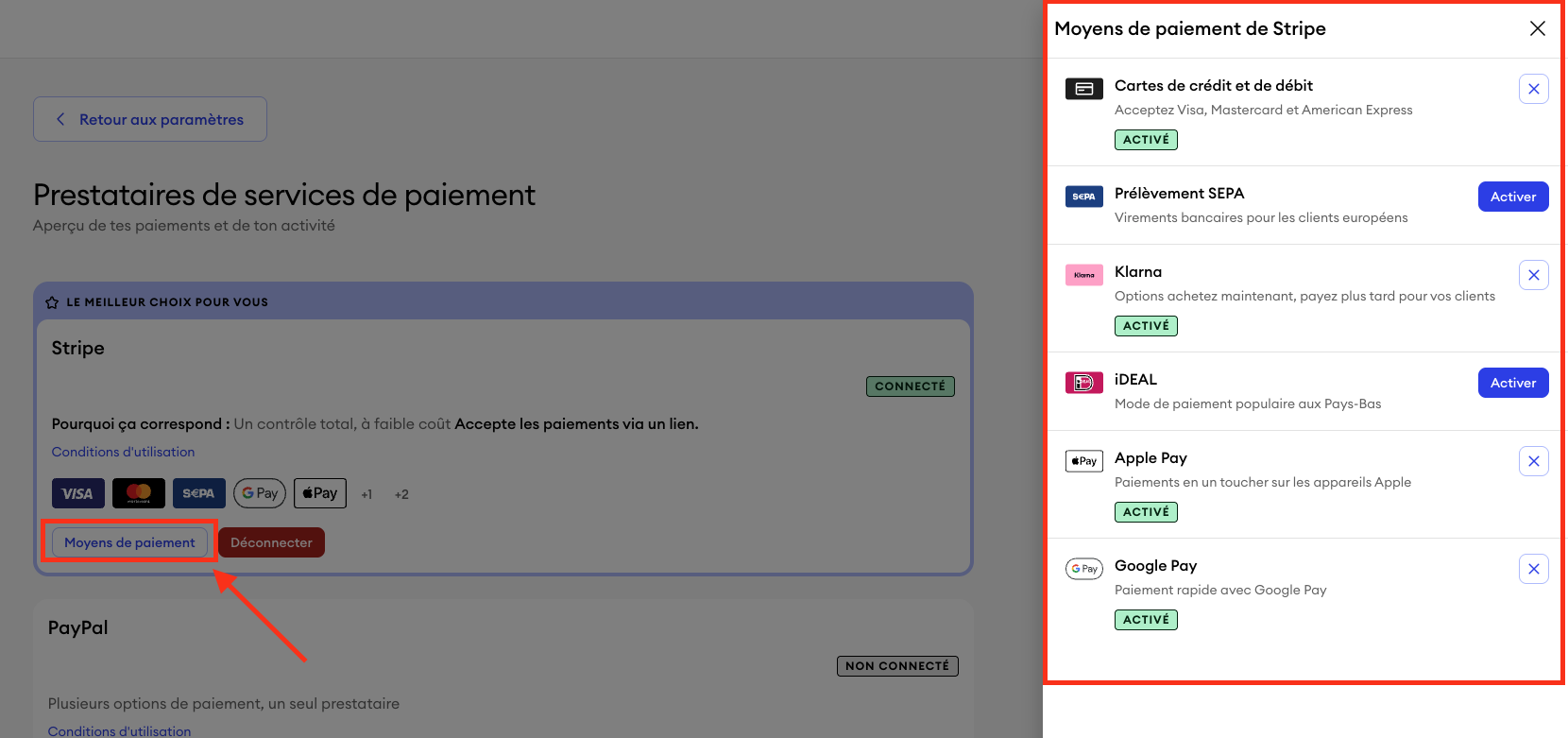Click Déconnecter to disconnect Stripe
This screenshot has width=1568, height=738.
pyautogui.click(x=271, y=542)
